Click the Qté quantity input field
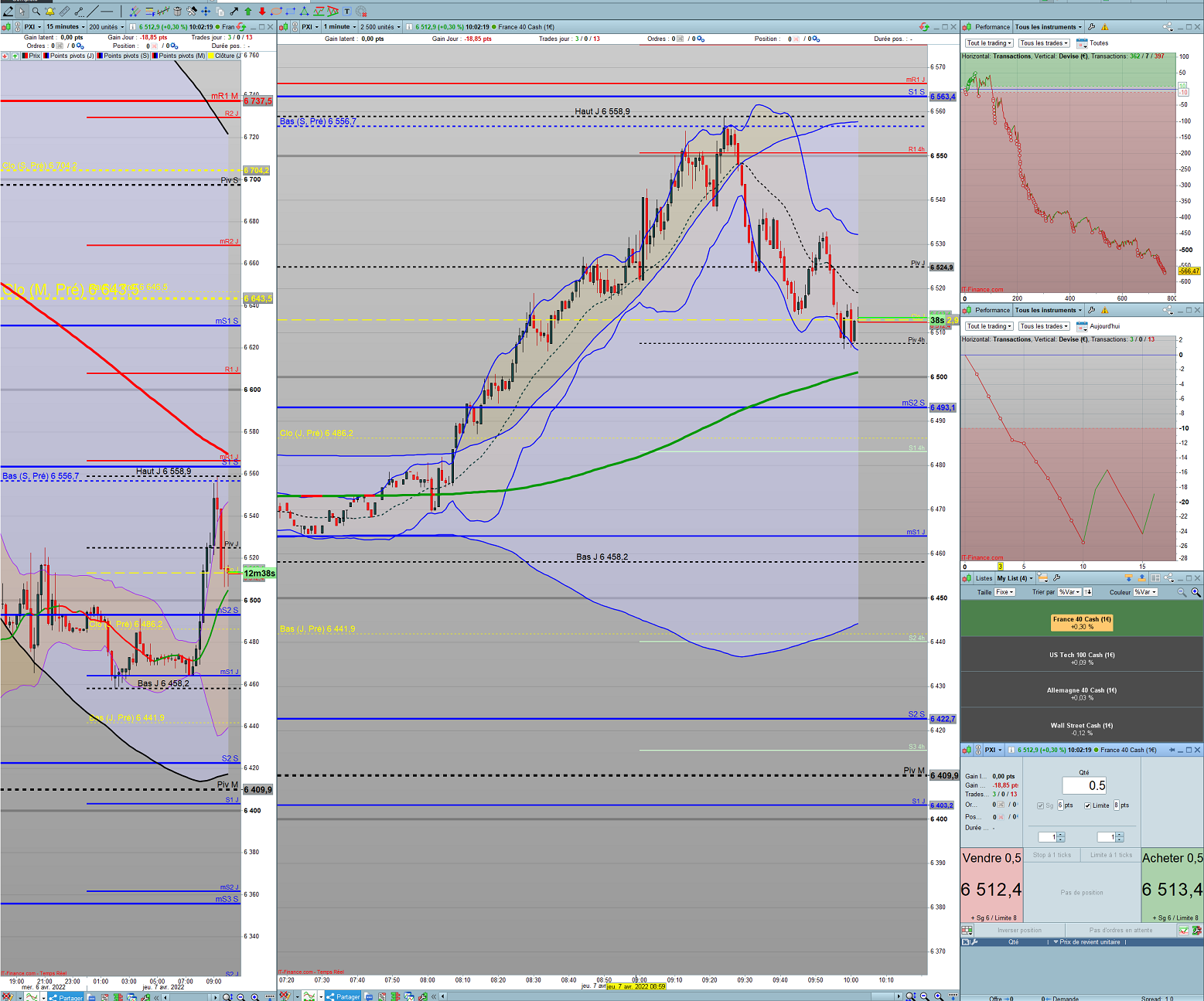 [x=1085, y=785]
